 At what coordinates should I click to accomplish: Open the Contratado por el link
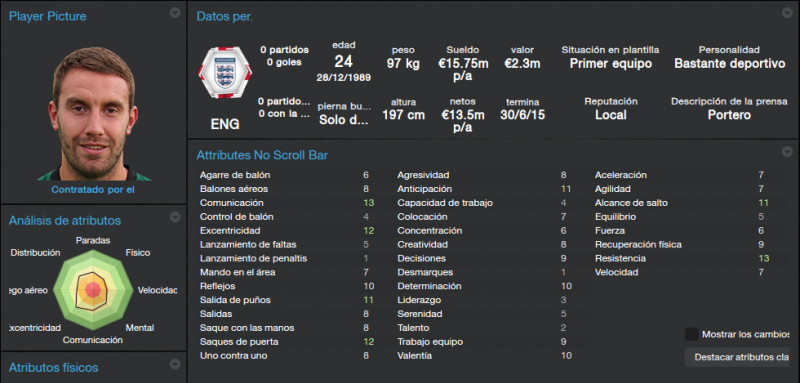click(93, 190)
